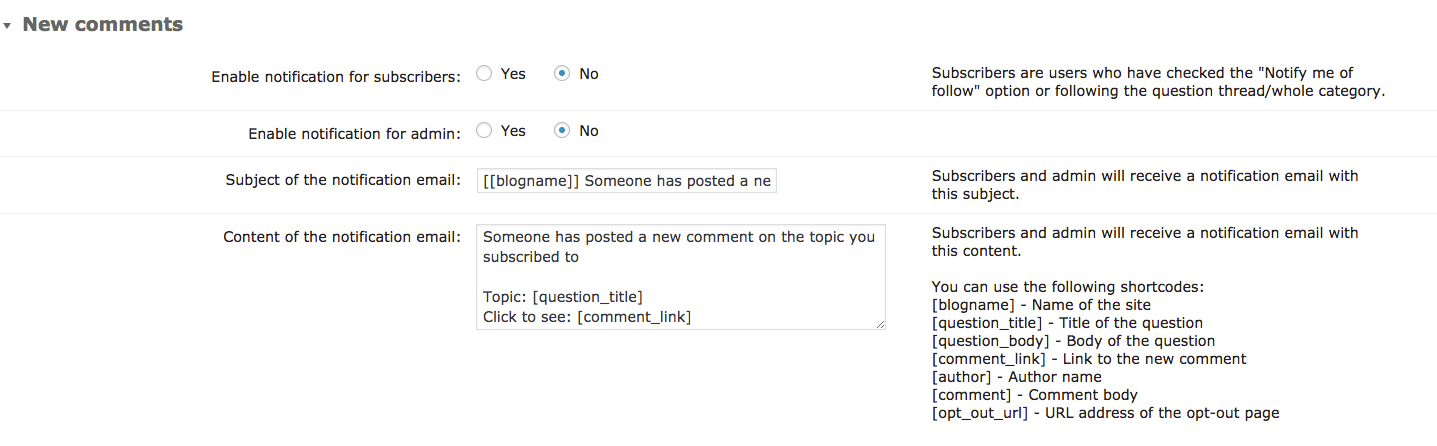Click the New comments section heading
The image size is (1437, 446).
click(102, 24)
